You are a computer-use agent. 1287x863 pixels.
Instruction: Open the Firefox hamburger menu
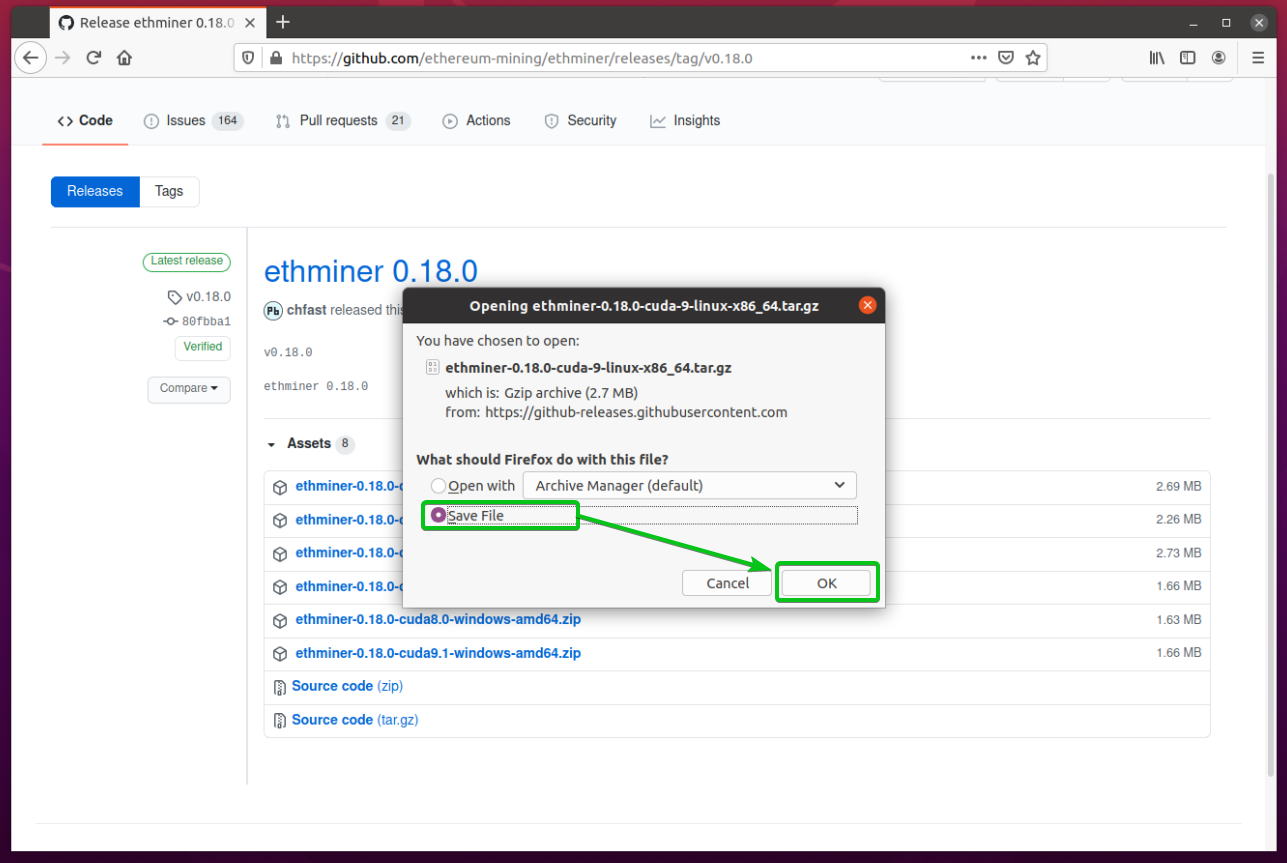[1258, 58]
